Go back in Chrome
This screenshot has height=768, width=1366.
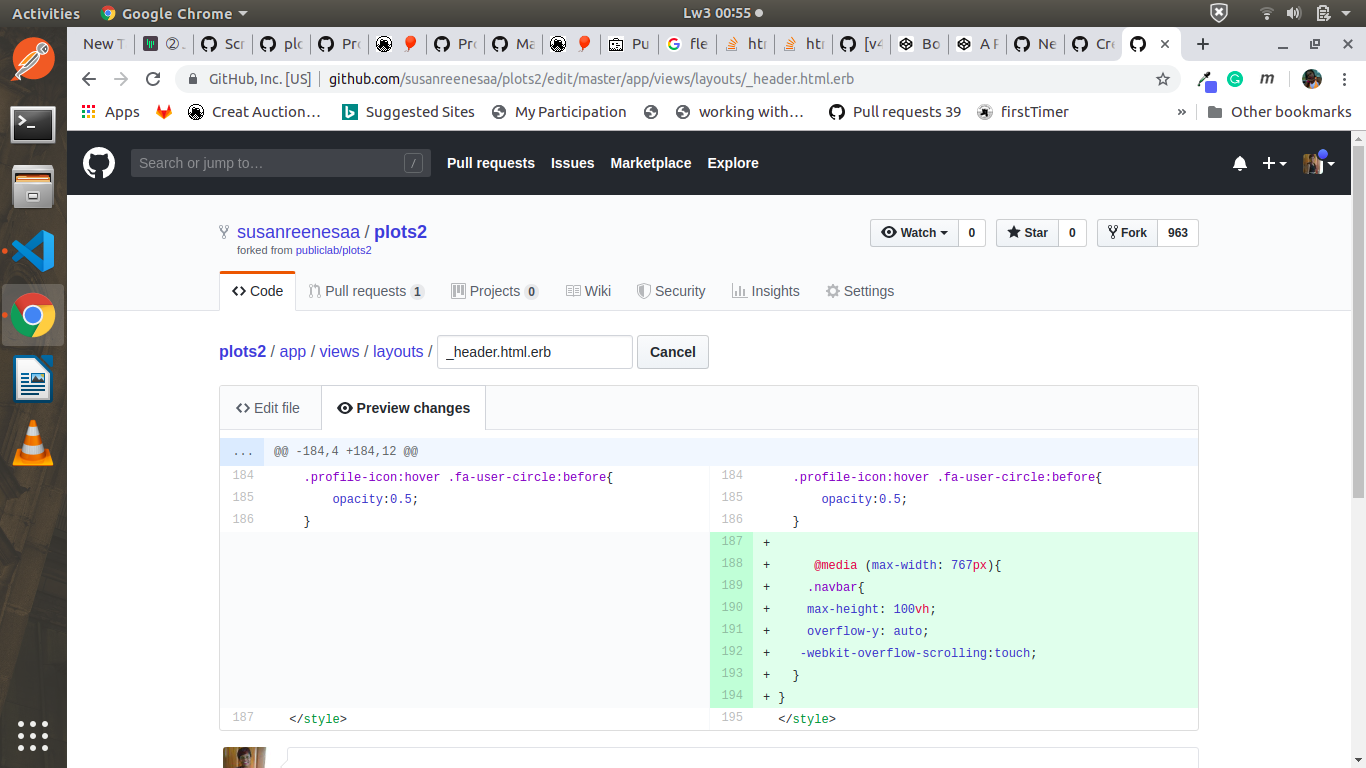[x=89, y=79]
